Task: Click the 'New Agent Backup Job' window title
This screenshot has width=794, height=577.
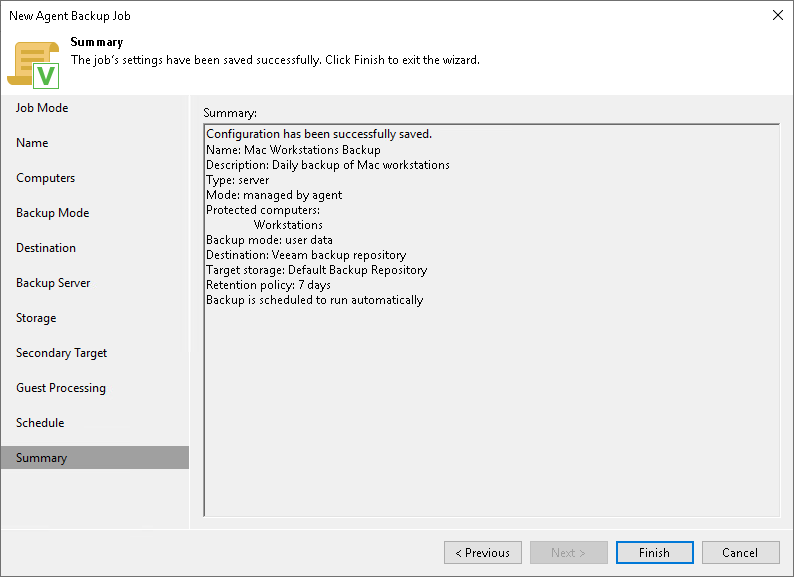Action: pos(70,16)
